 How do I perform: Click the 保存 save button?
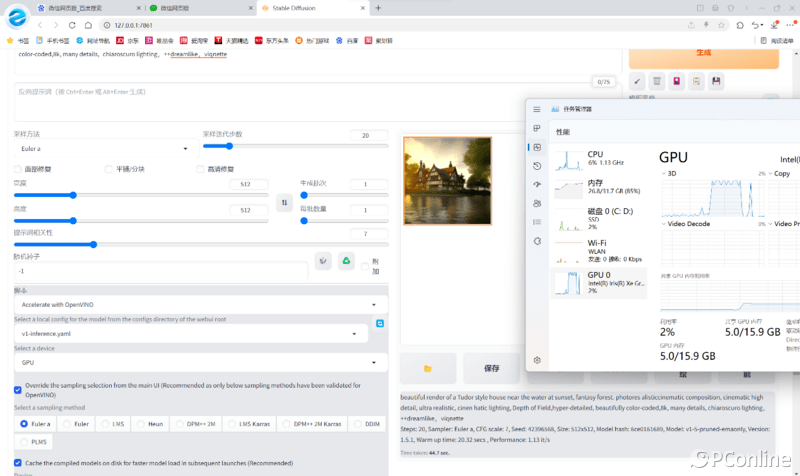point(491,368)
